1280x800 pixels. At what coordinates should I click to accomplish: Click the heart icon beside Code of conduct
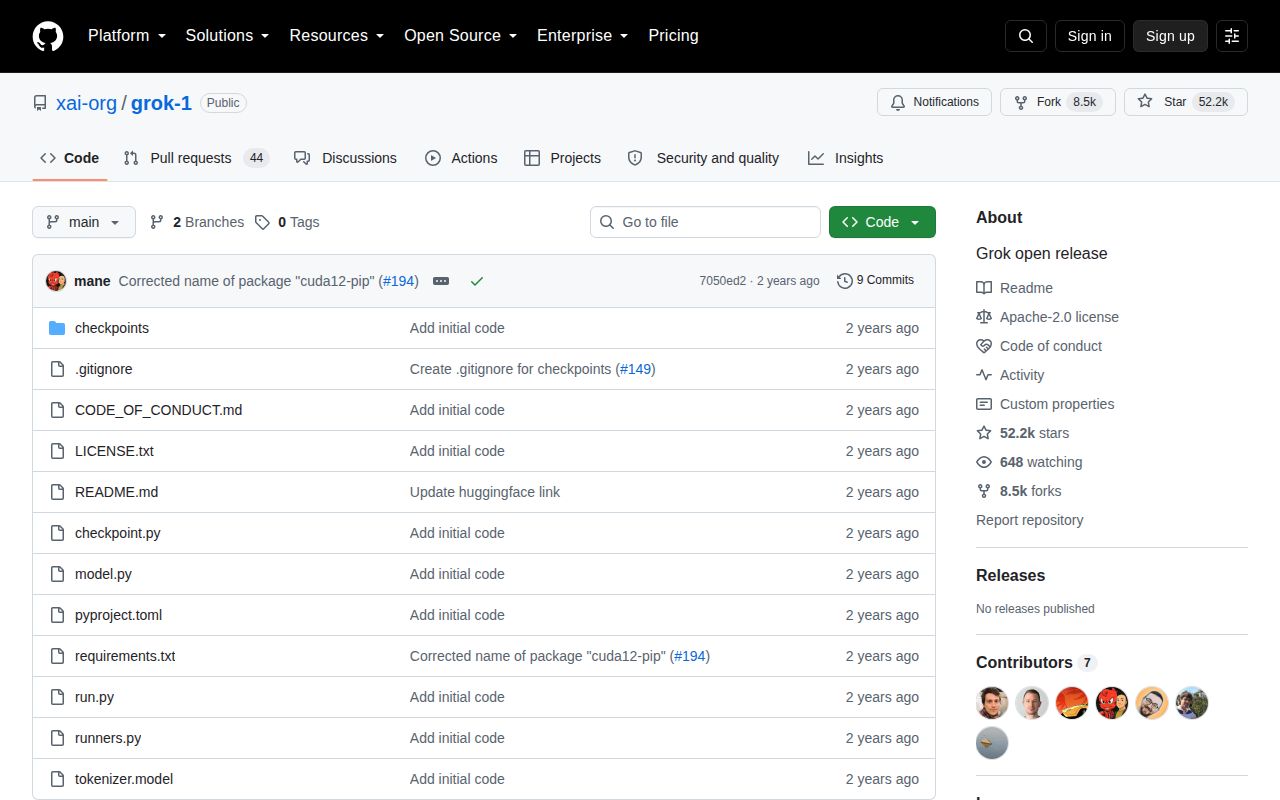coord(984,346)
